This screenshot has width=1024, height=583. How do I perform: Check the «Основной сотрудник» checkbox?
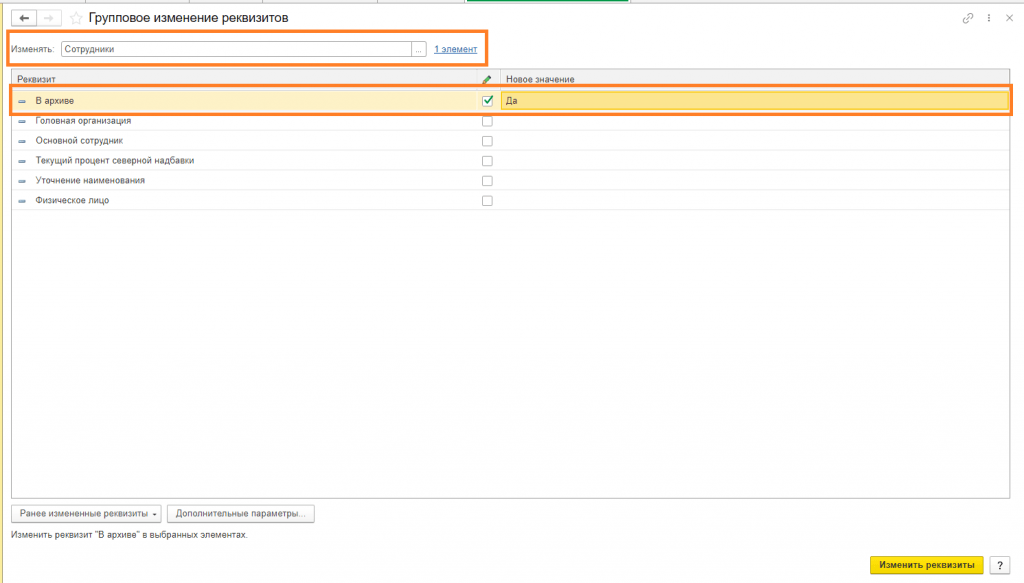click(487, 141)
